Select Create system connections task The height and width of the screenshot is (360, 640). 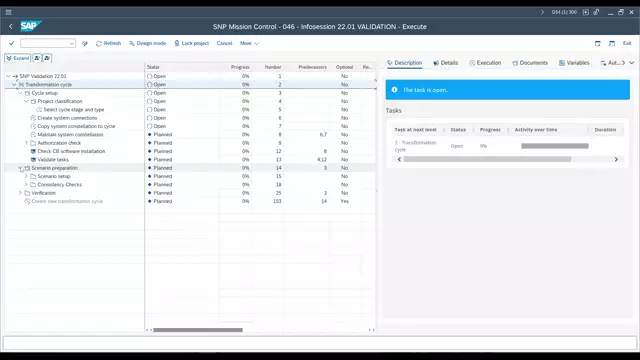[67, 118]
